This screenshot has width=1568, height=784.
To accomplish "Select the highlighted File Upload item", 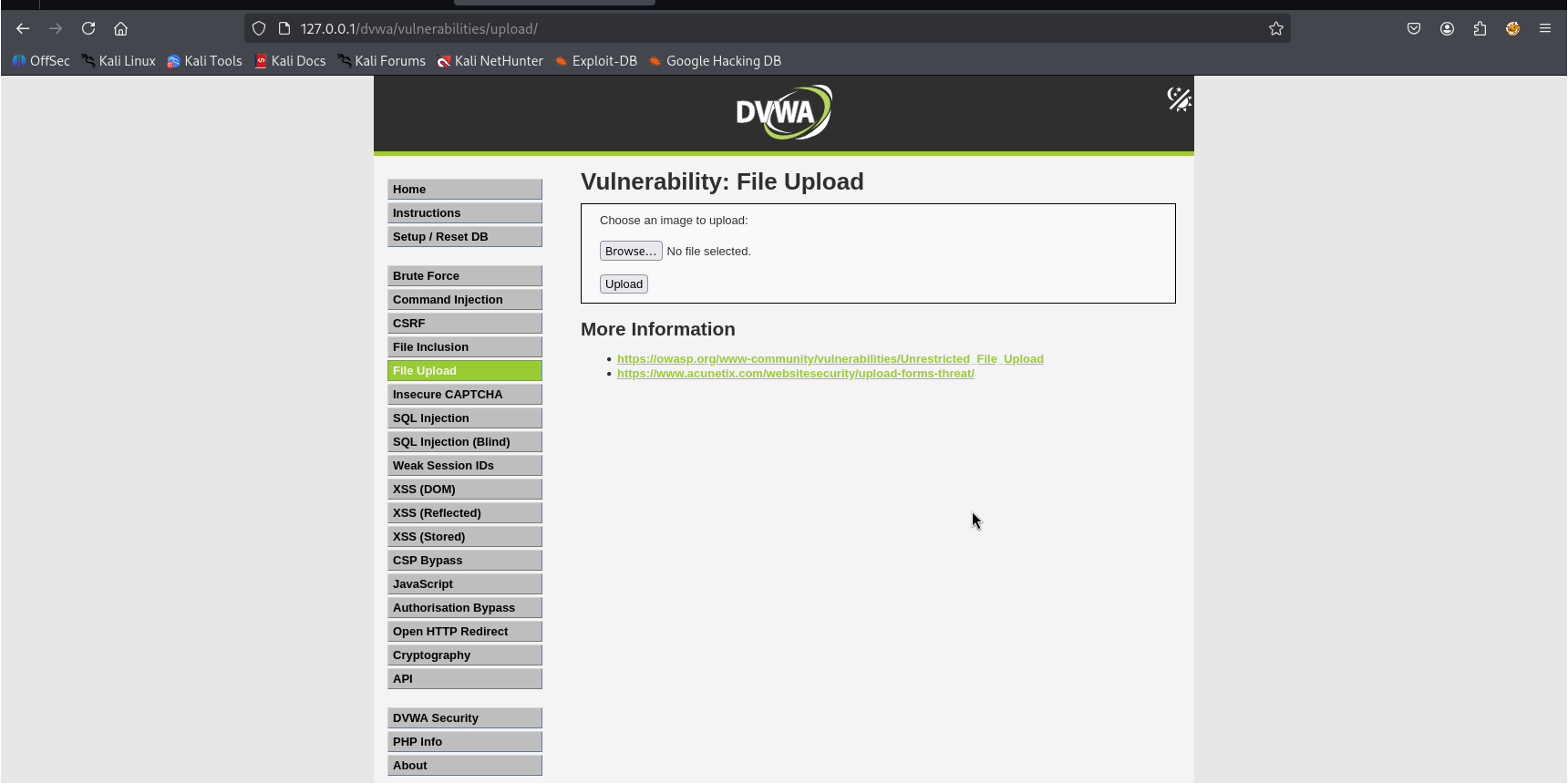I will 465,370.
